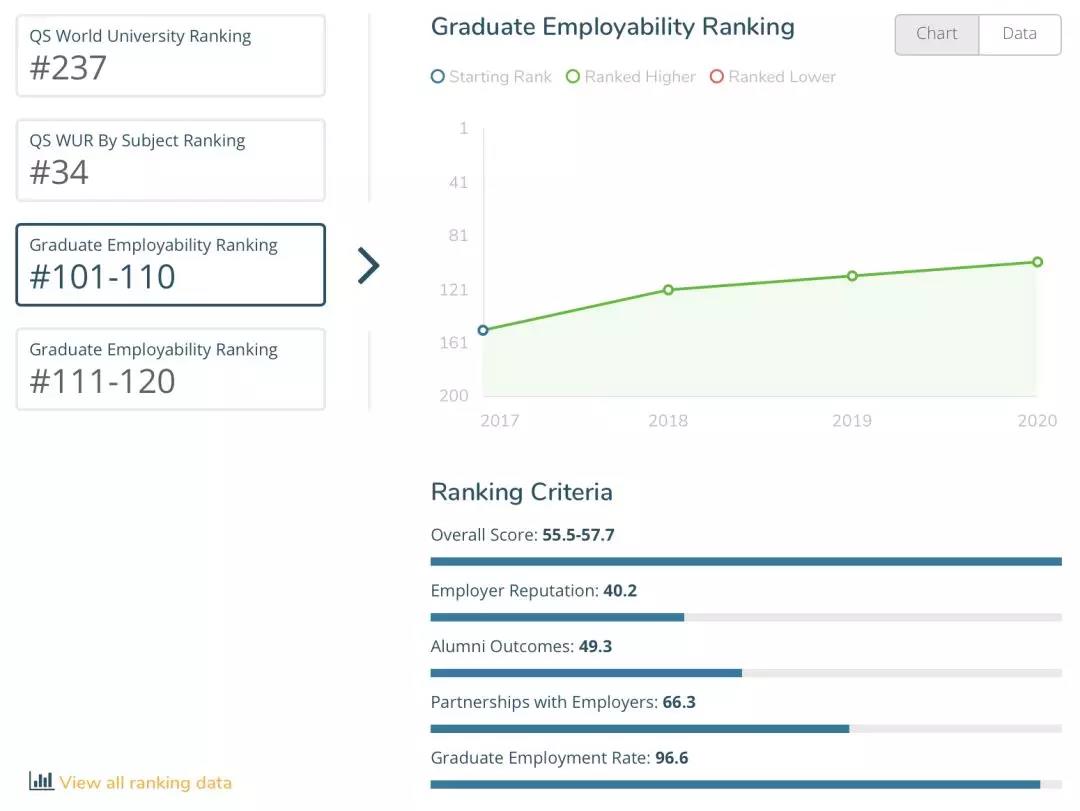Click the 2018 data point on chart
The height and width of the screenshot is (811, 1080).
tap(668, 290)
